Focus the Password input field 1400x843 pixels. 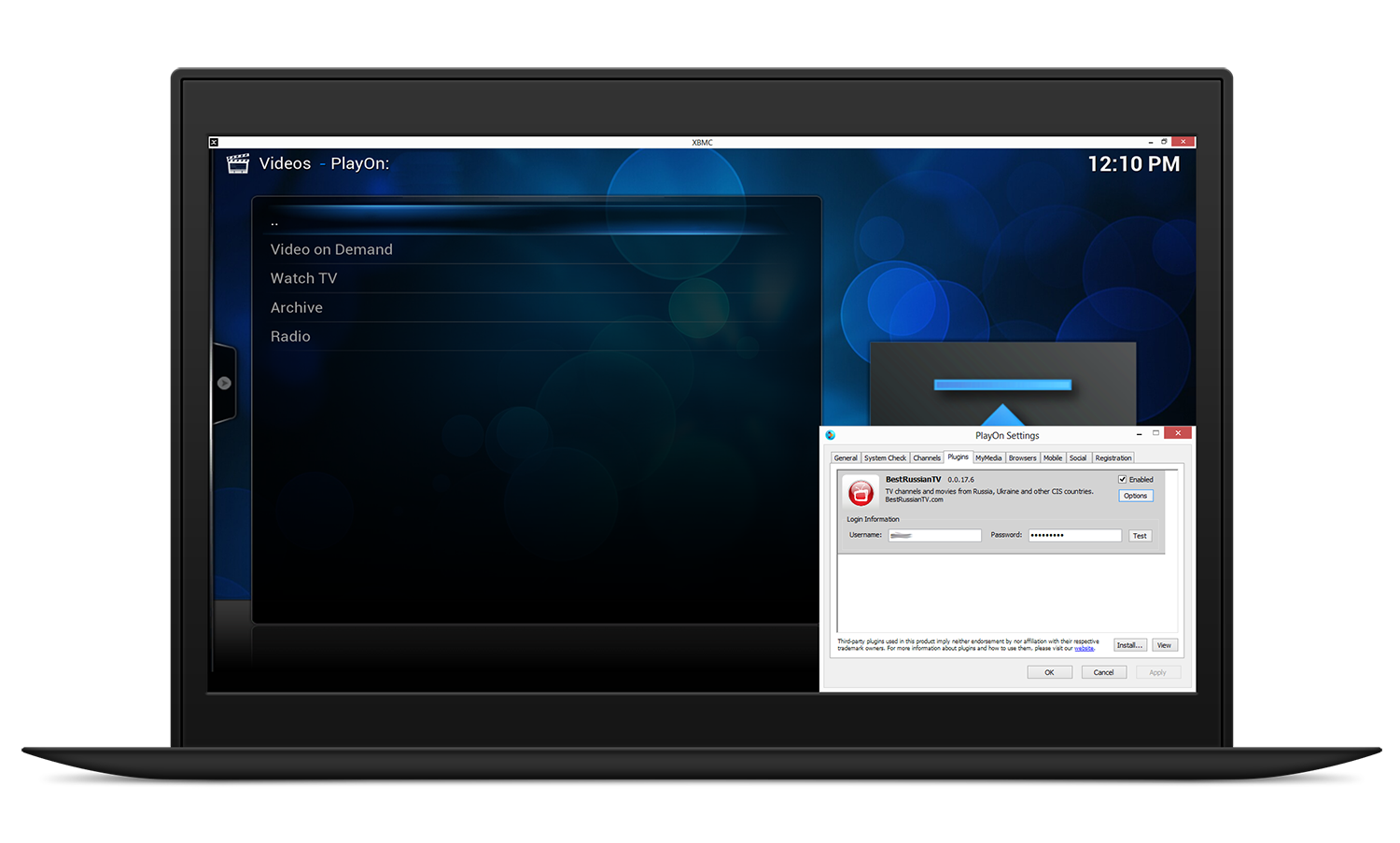[x=1074, y=536]
